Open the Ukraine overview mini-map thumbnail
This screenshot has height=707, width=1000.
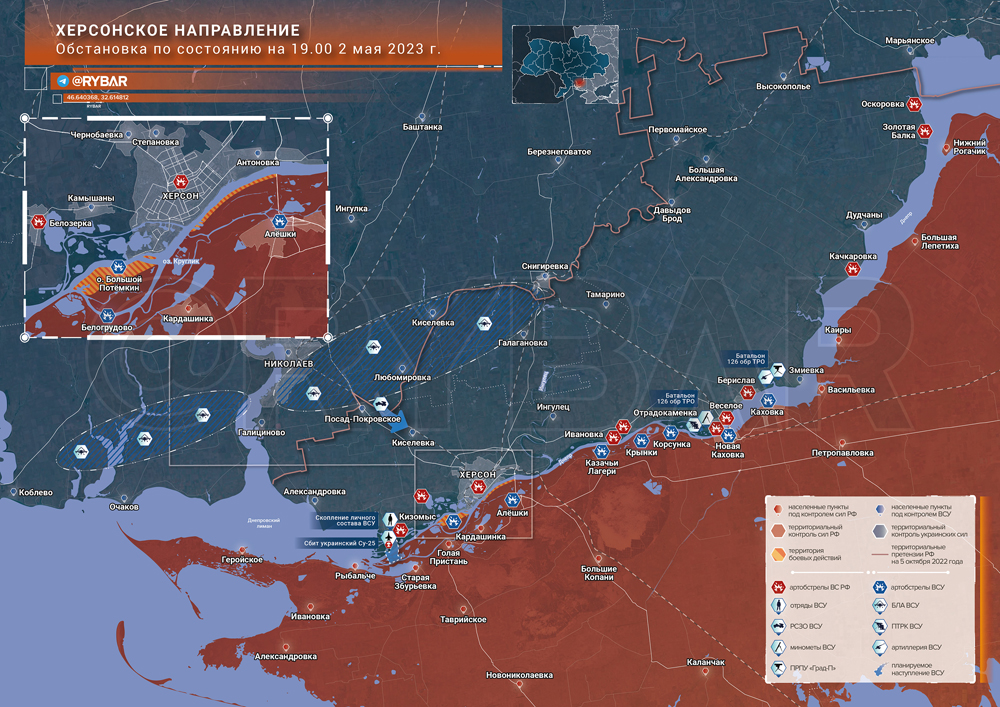565,64
